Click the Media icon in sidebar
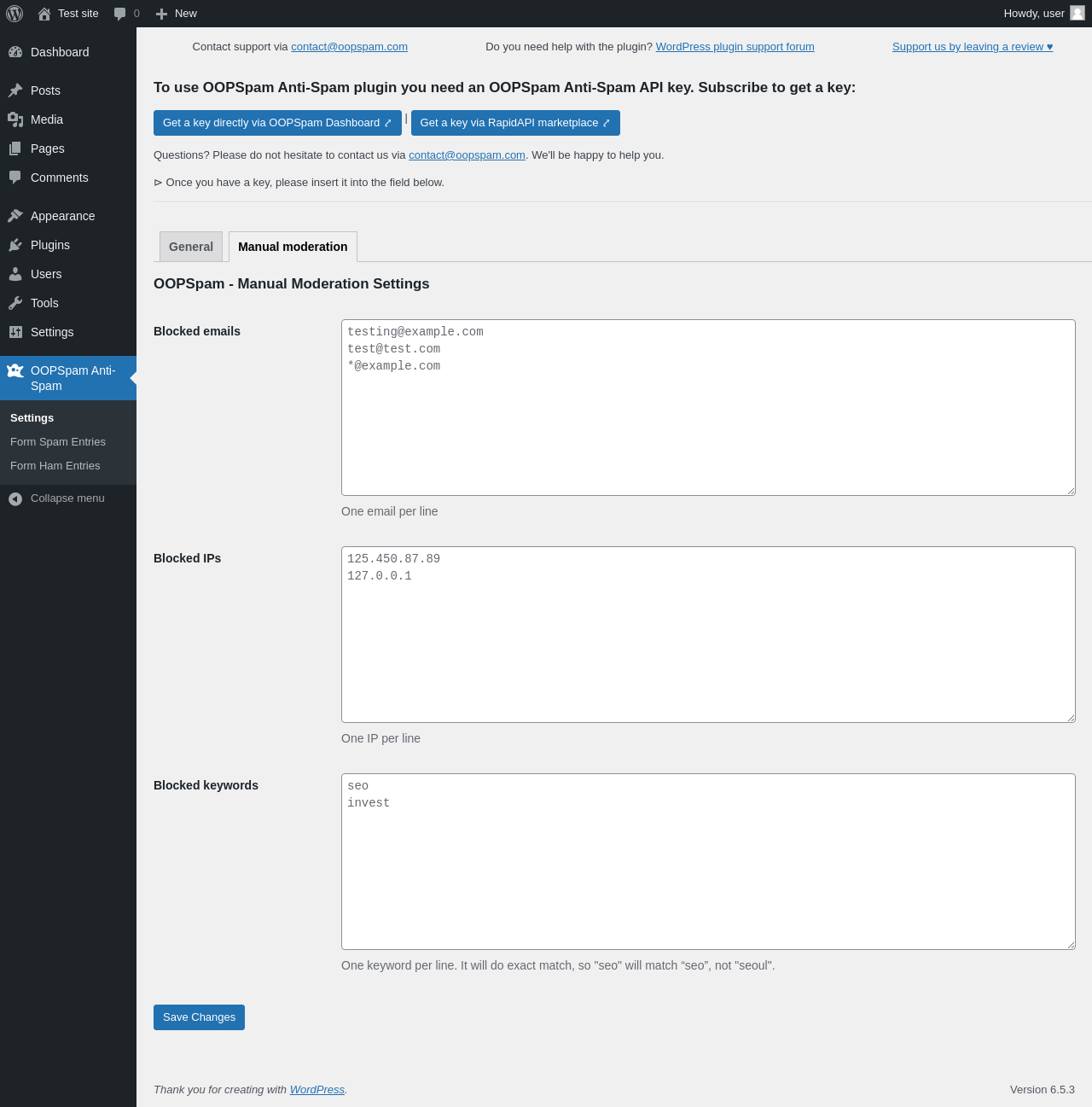The height and width of the screenshot is (1107, 1092). tap(15, 119)
